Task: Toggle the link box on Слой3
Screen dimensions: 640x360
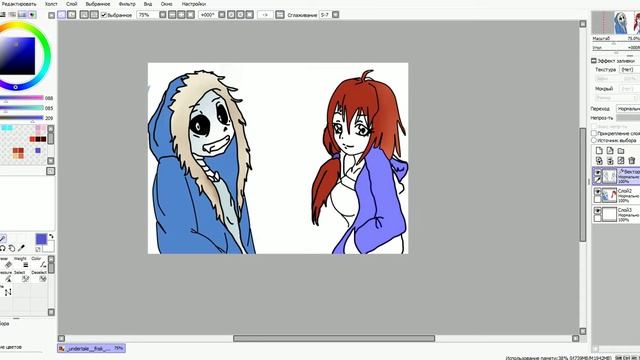Action: (598, 218)
